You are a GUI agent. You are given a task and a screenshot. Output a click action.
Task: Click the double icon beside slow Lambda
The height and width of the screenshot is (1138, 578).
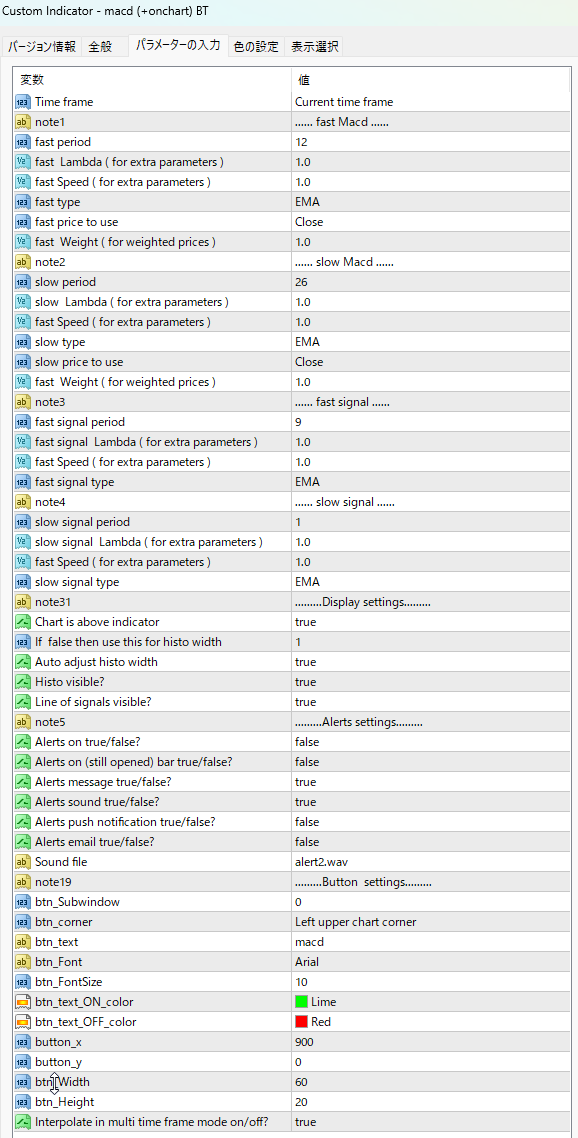(23, 302)
